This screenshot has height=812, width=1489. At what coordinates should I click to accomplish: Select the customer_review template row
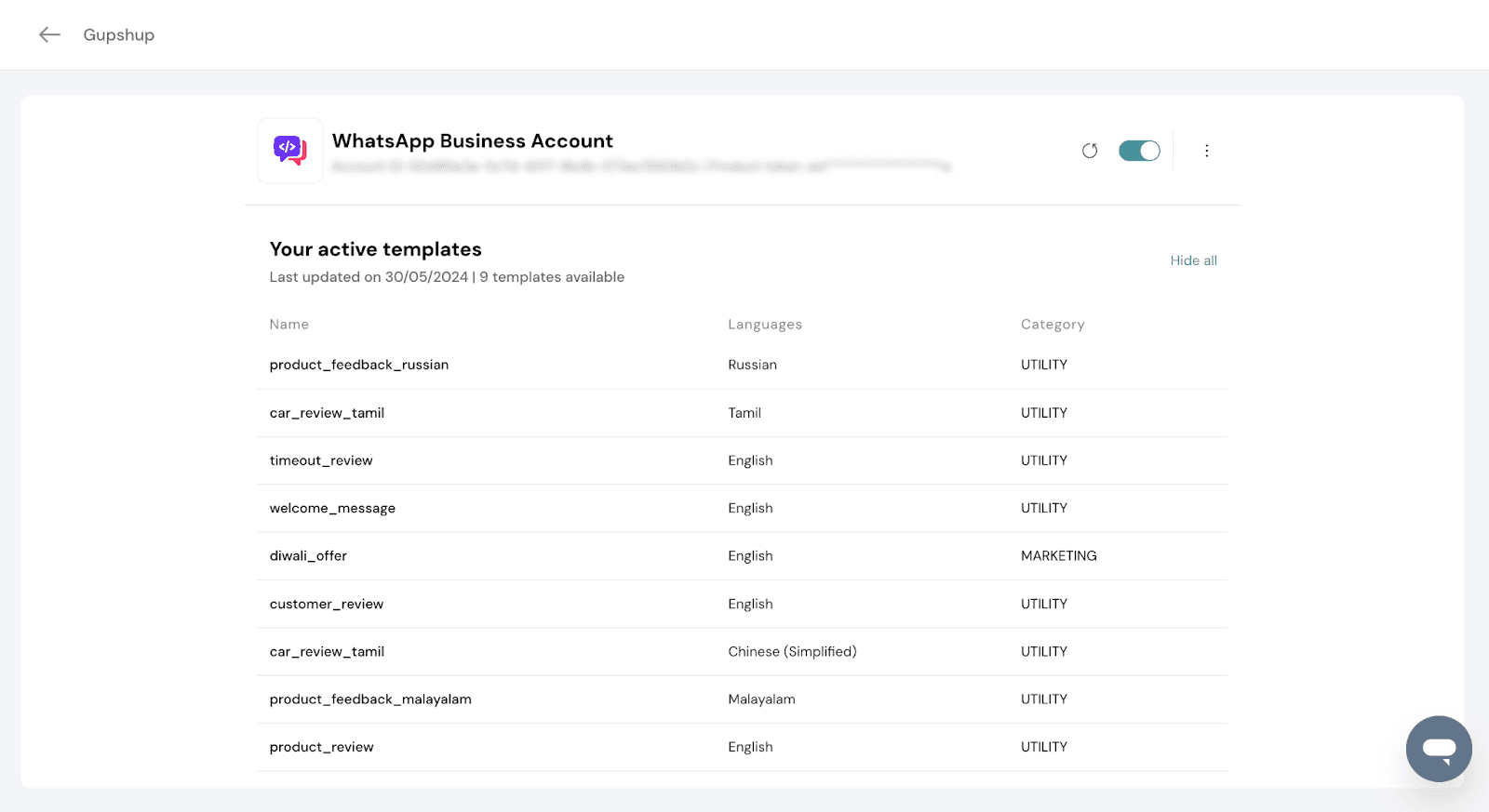click(327, 604)
